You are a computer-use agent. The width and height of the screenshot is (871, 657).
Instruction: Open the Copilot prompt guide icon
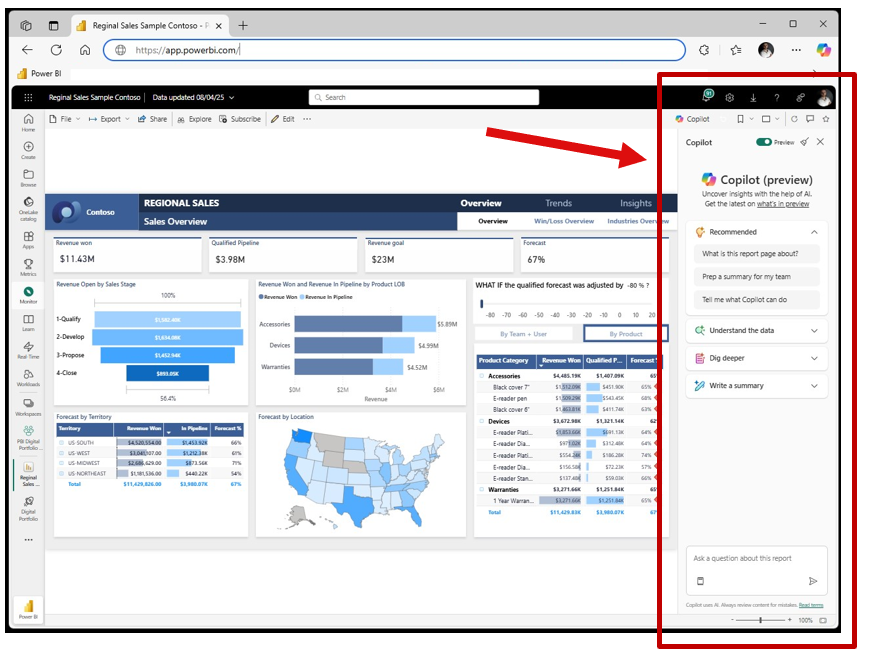[700, 581]
